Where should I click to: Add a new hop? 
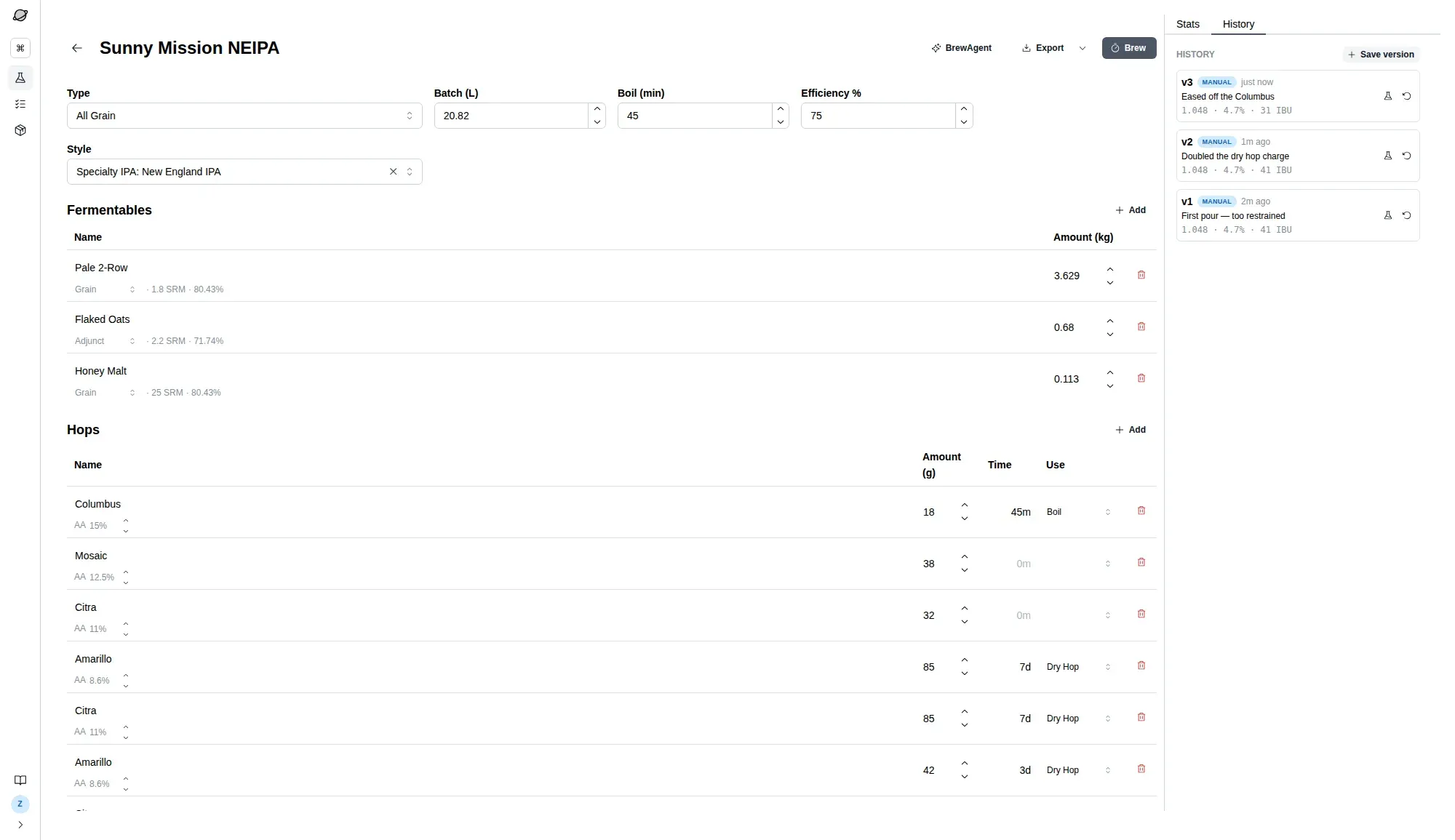(x=1131, y=430)
